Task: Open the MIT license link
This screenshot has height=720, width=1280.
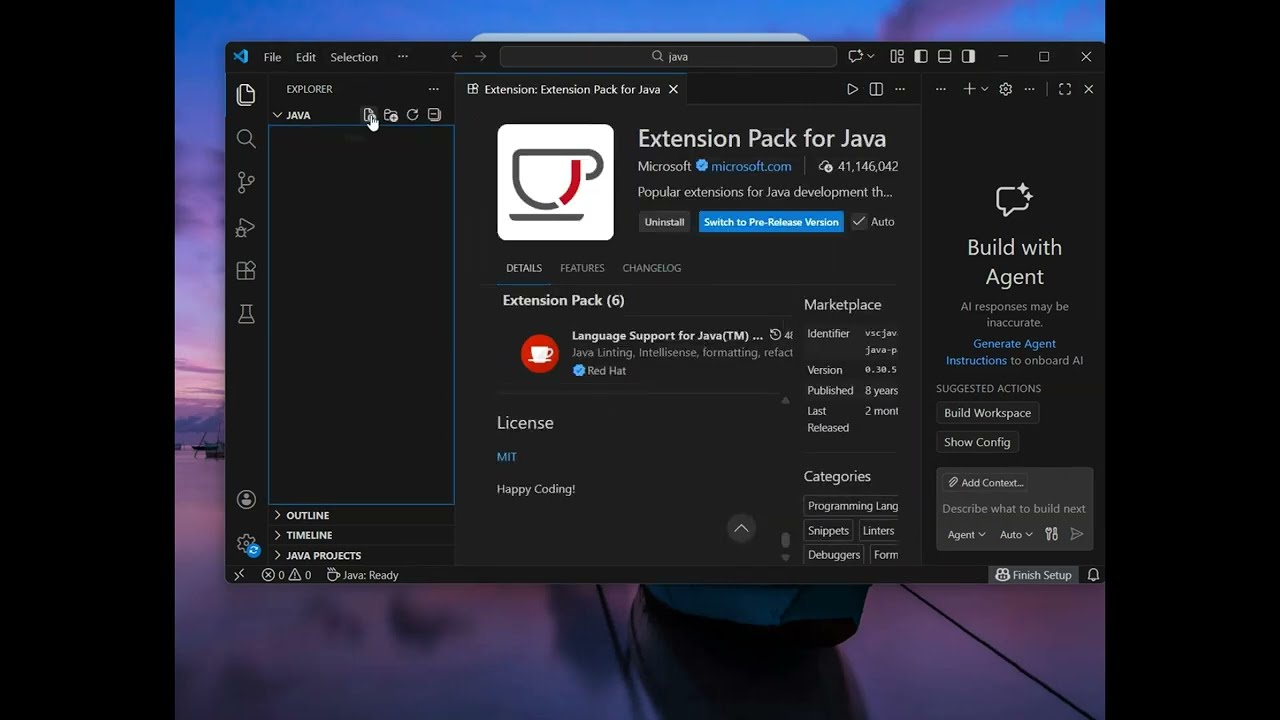Action: click(x=507, y=457)
